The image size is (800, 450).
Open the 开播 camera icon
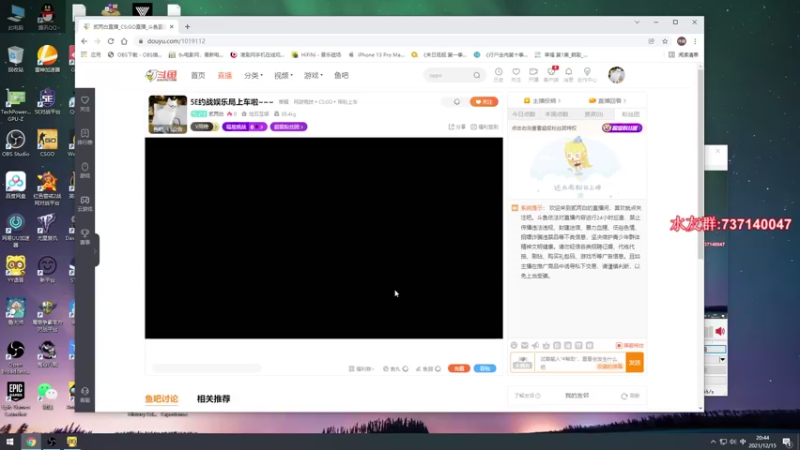click(533, 74)
